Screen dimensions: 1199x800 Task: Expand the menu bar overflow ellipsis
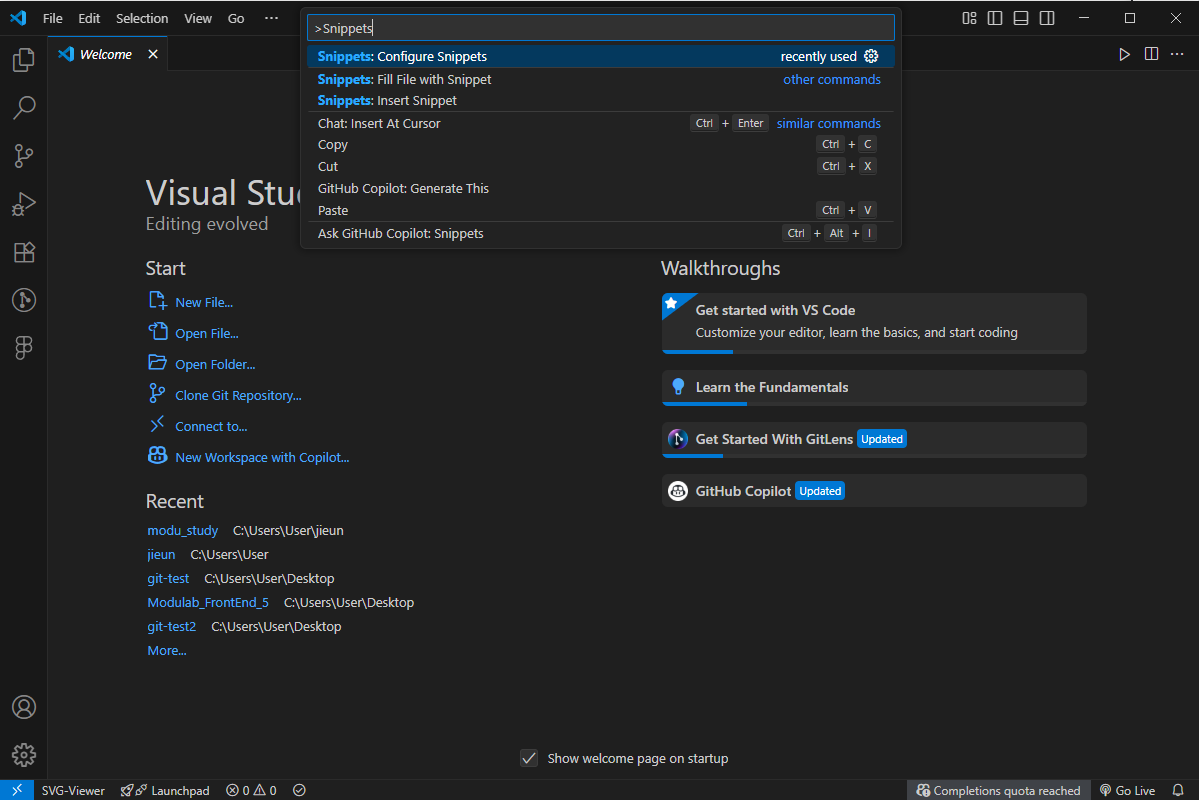pos(271,18)
